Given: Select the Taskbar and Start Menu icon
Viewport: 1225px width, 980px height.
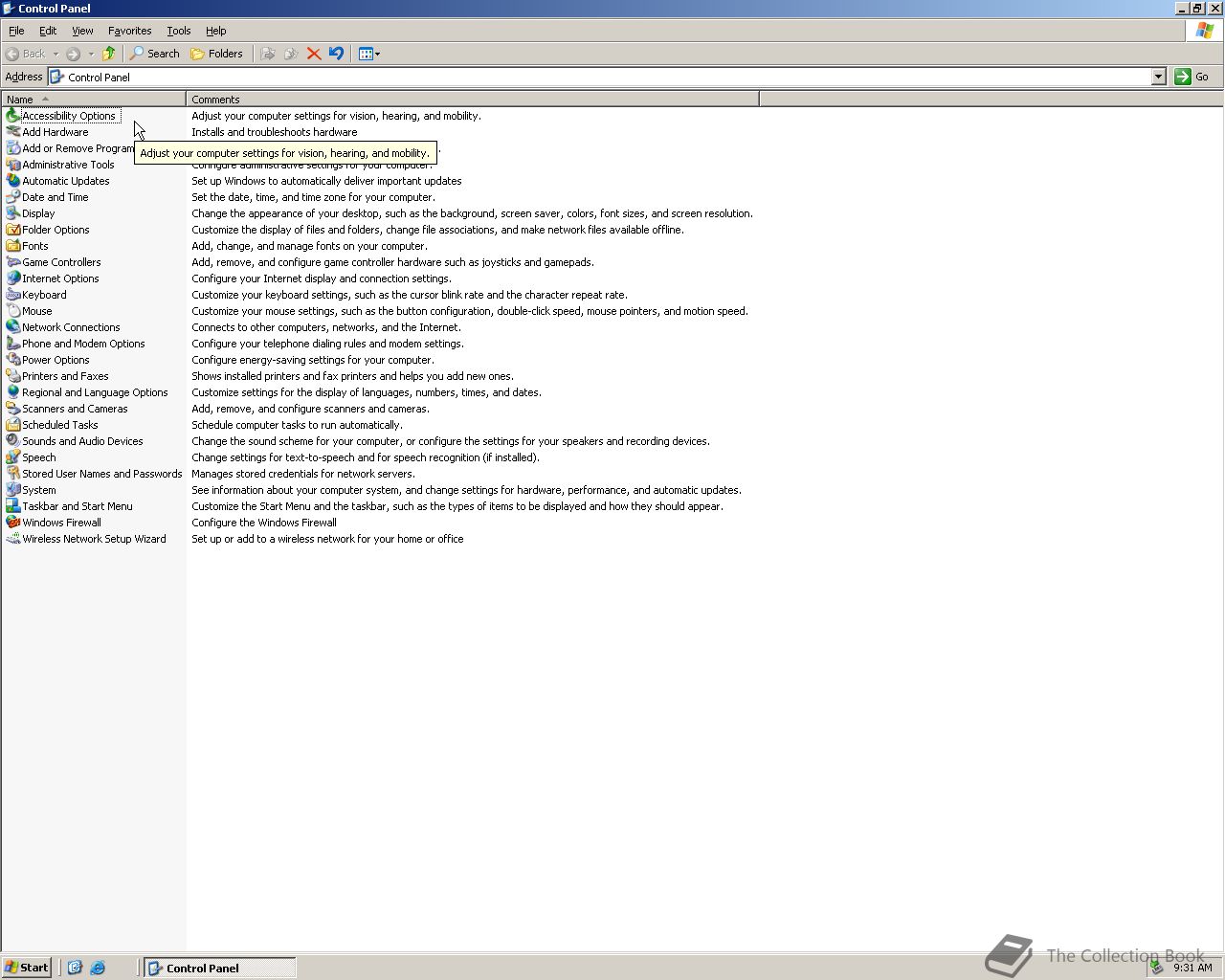Looking at the screenshot, I should point(13,506).
